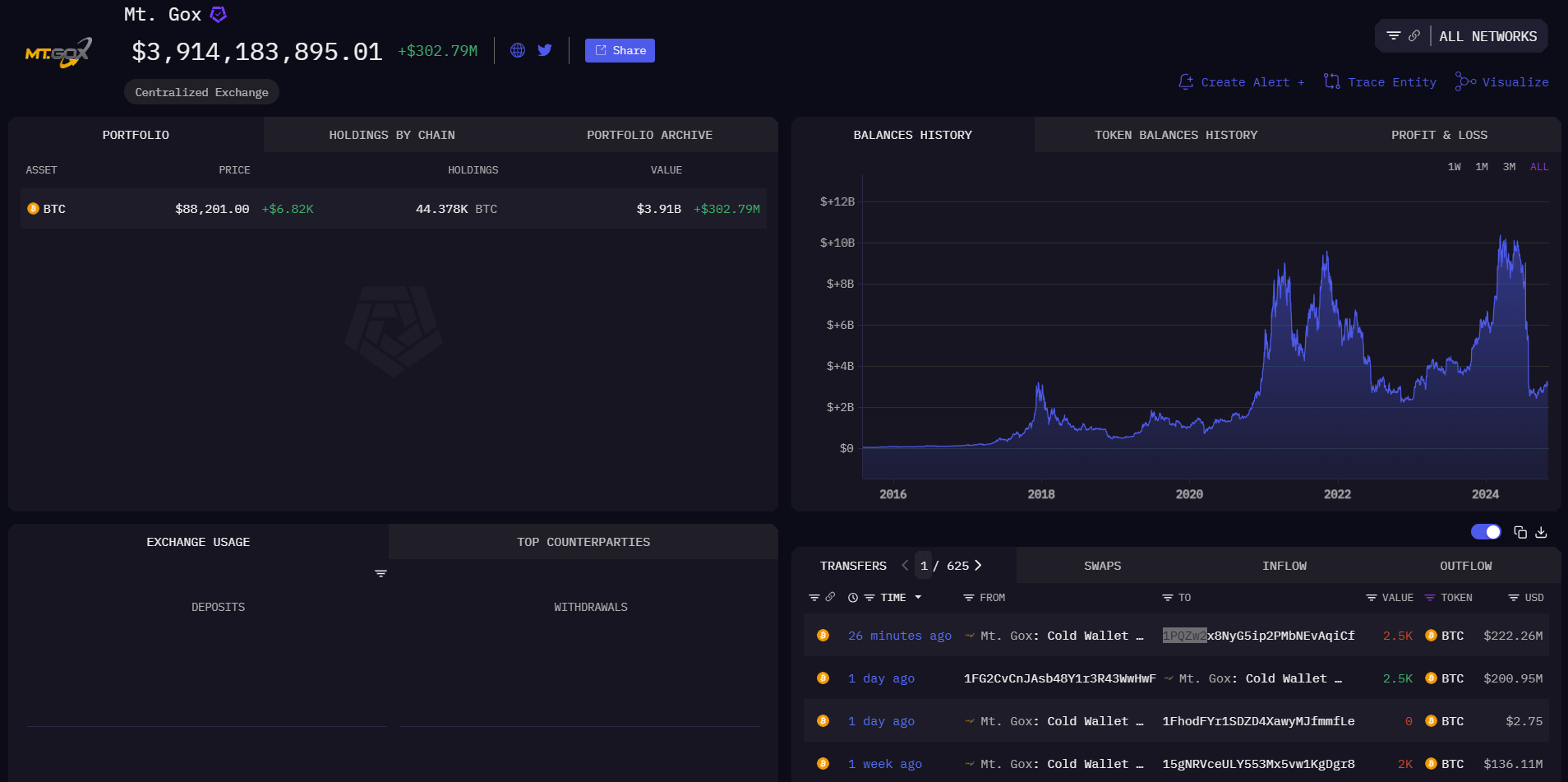Viewport: 1568px width, 782px height.
Task: Expand the TIME sort dropdown arrow
Action: 918,598
